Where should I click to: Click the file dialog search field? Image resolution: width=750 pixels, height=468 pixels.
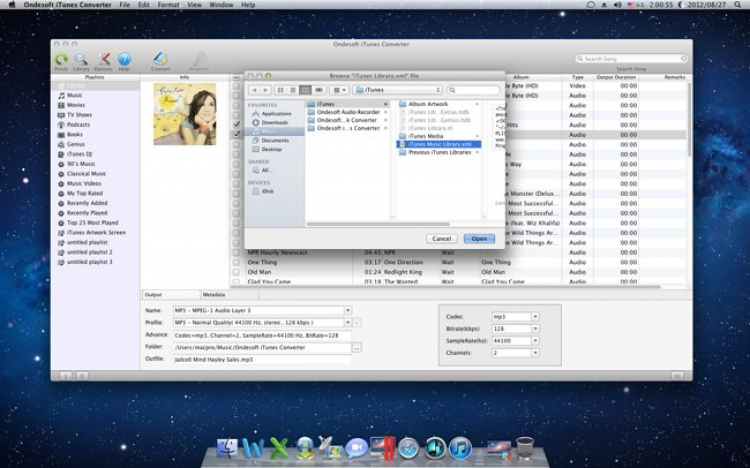point(474,90)
